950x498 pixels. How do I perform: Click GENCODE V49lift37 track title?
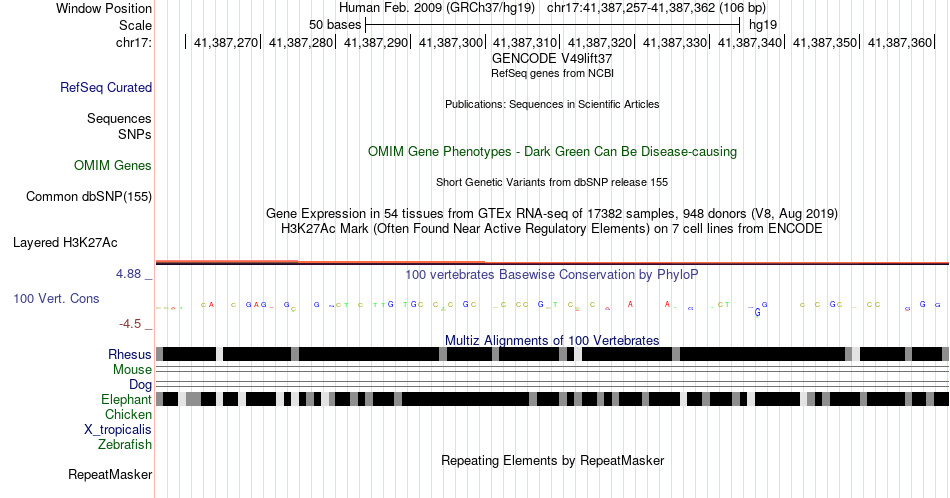pyautogui.click(x=552, y=59)
